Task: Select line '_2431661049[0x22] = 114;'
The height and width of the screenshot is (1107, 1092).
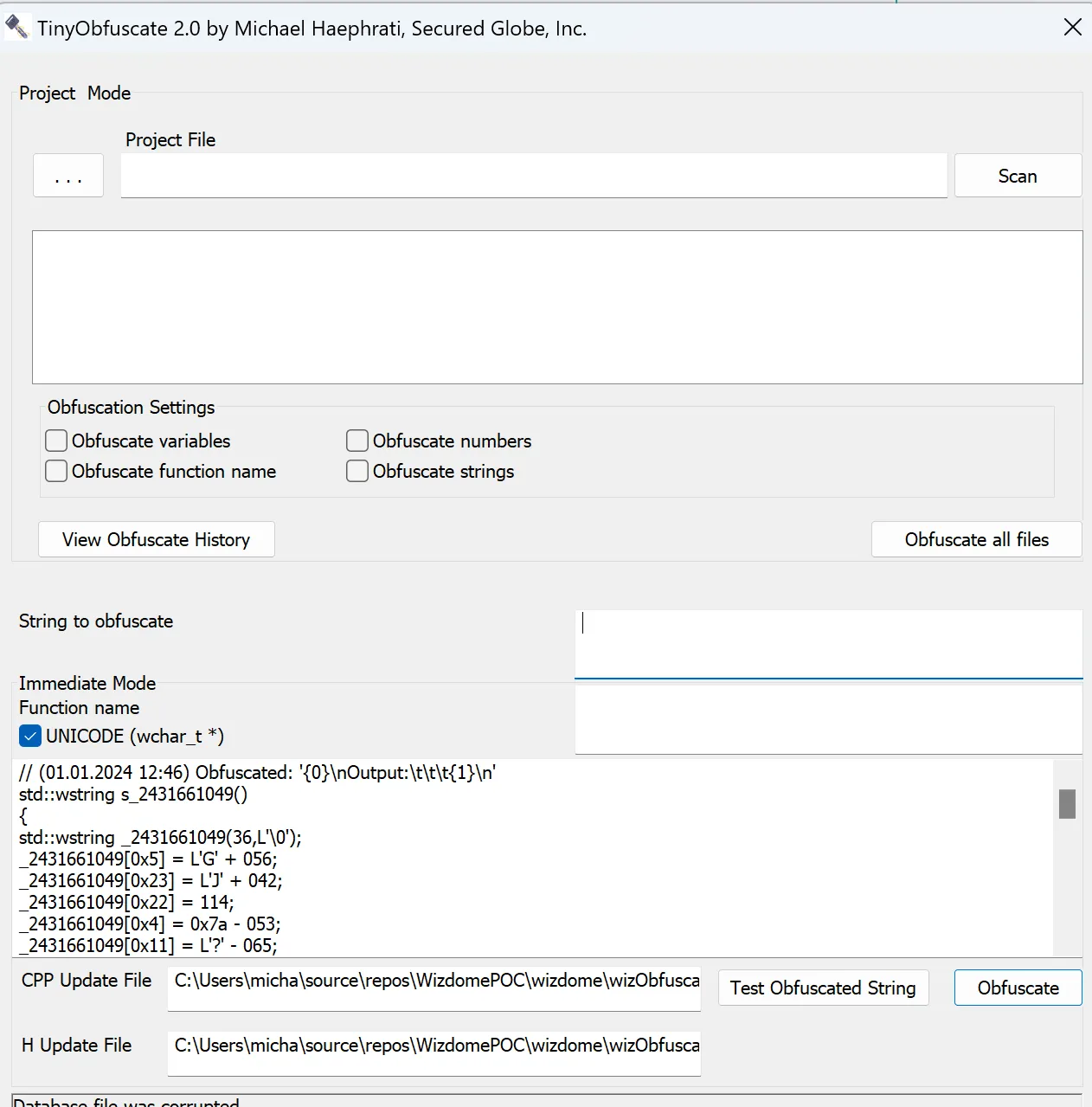Action: [126, 902]
